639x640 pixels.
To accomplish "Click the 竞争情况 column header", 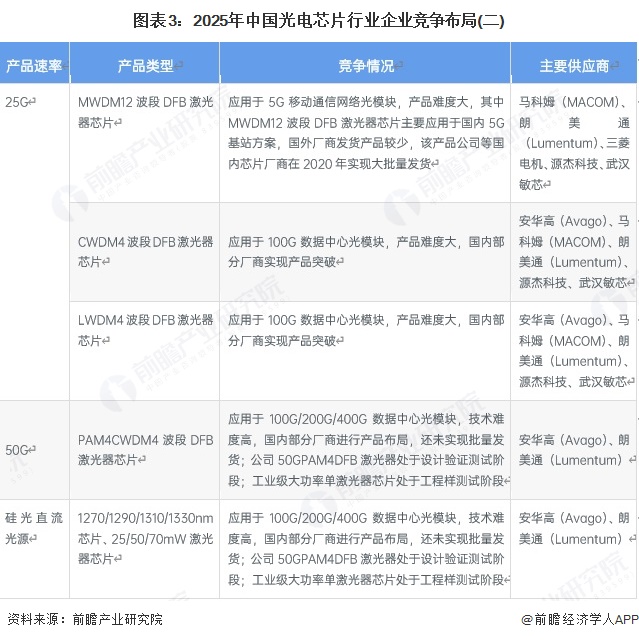I will click(x=365, y=66).
